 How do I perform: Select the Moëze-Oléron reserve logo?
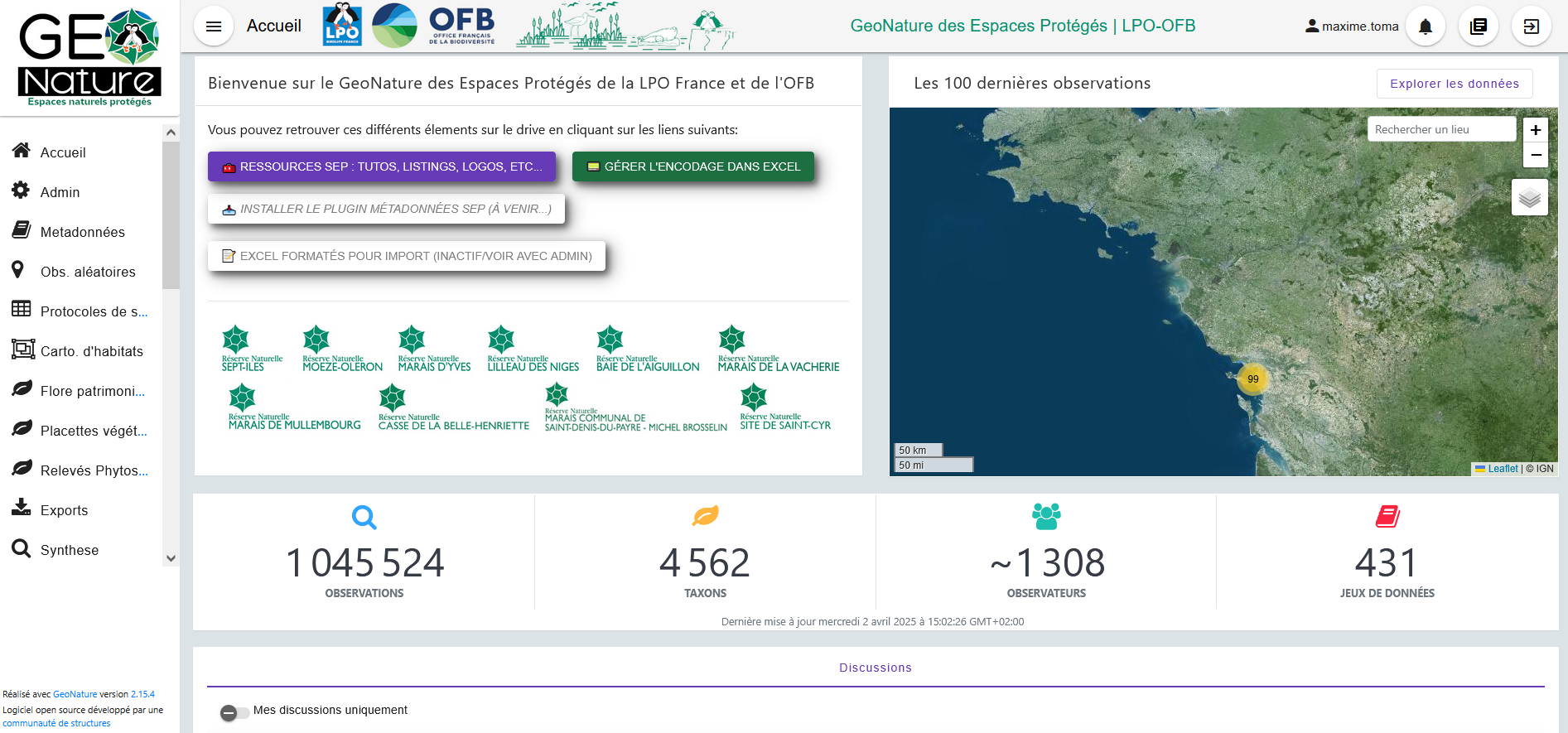(x=342, y=349)
